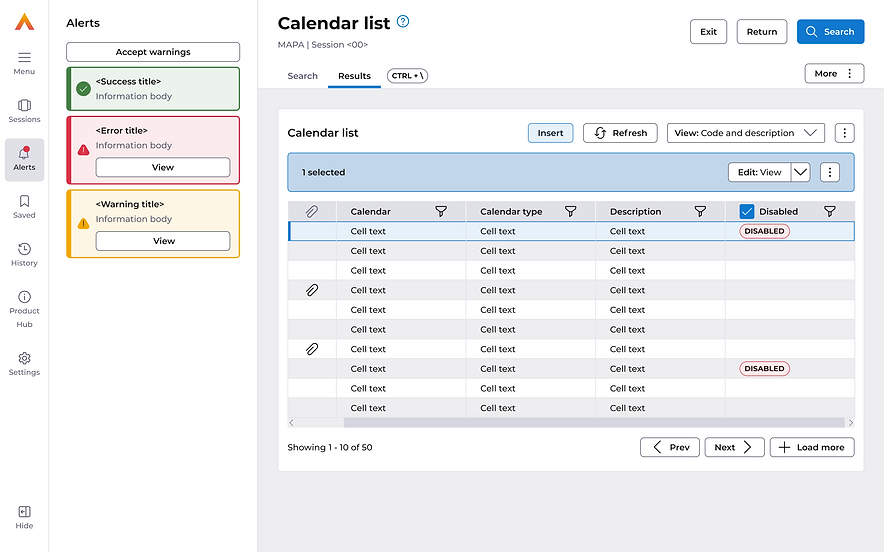This screenshot has width=884, height=552.
Task: Click the green success checkmark icon
Action: pos(83,89)
